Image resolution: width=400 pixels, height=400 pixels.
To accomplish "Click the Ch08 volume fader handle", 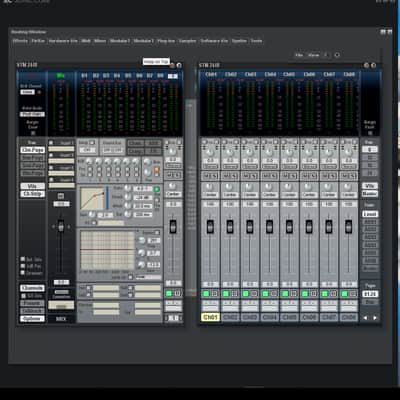I will (x=348, y=226).
